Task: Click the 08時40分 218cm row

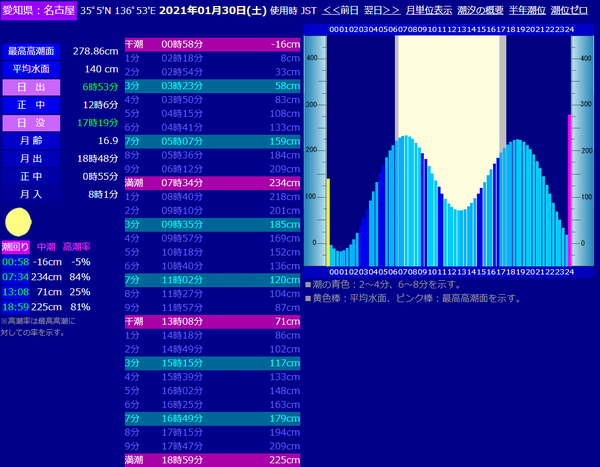Action: tap(212, 197)
